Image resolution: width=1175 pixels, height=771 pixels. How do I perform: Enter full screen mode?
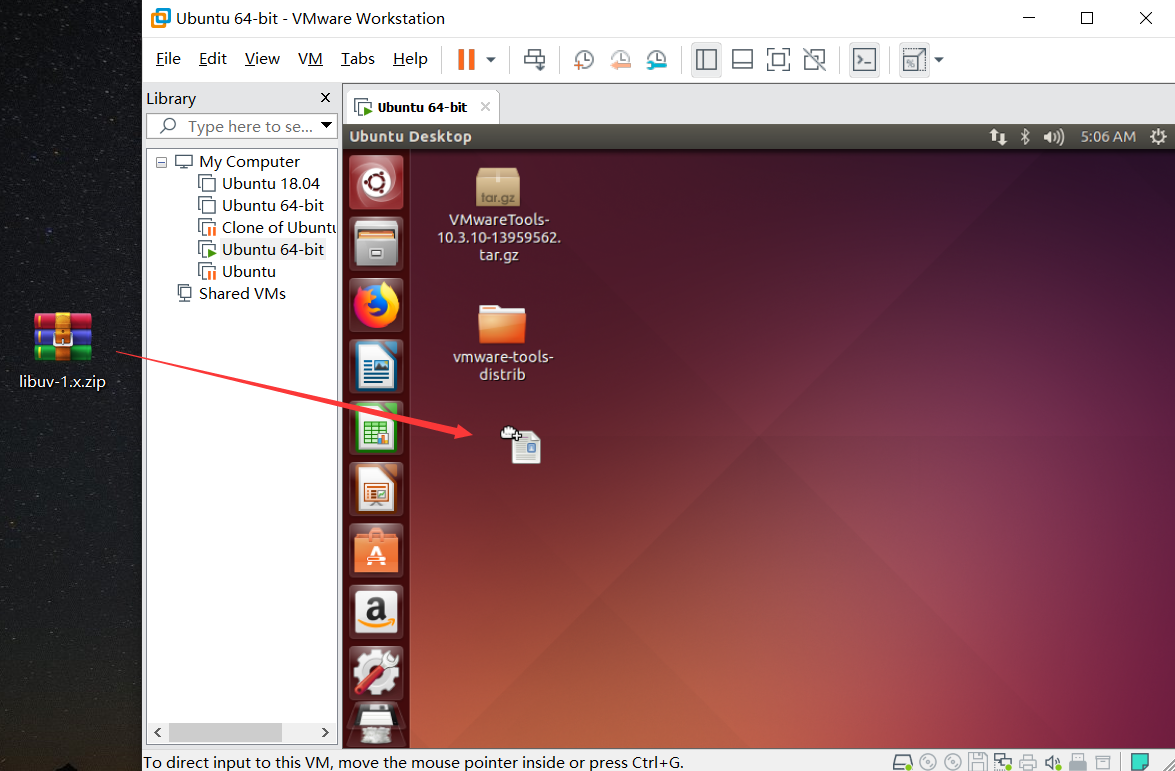(x=778, y=59)
